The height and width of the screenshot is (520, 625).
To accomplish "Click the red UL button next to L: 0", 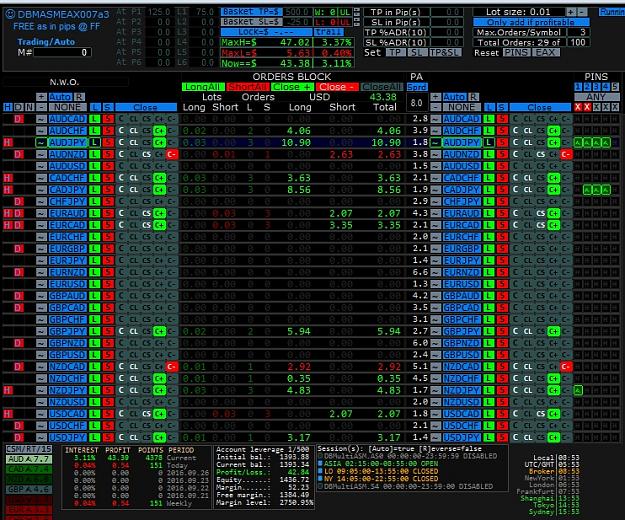I will pyautogui.click(x=345, y=22).
